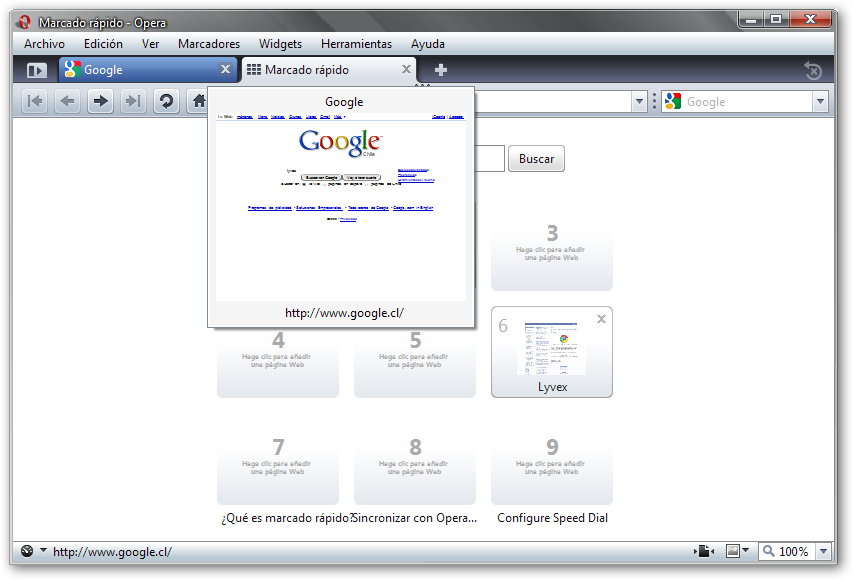Go back with the arrow button
Image resolution: width=853 pixels, height=580 pixels.
pyautogui.click(x=67, y=101)
